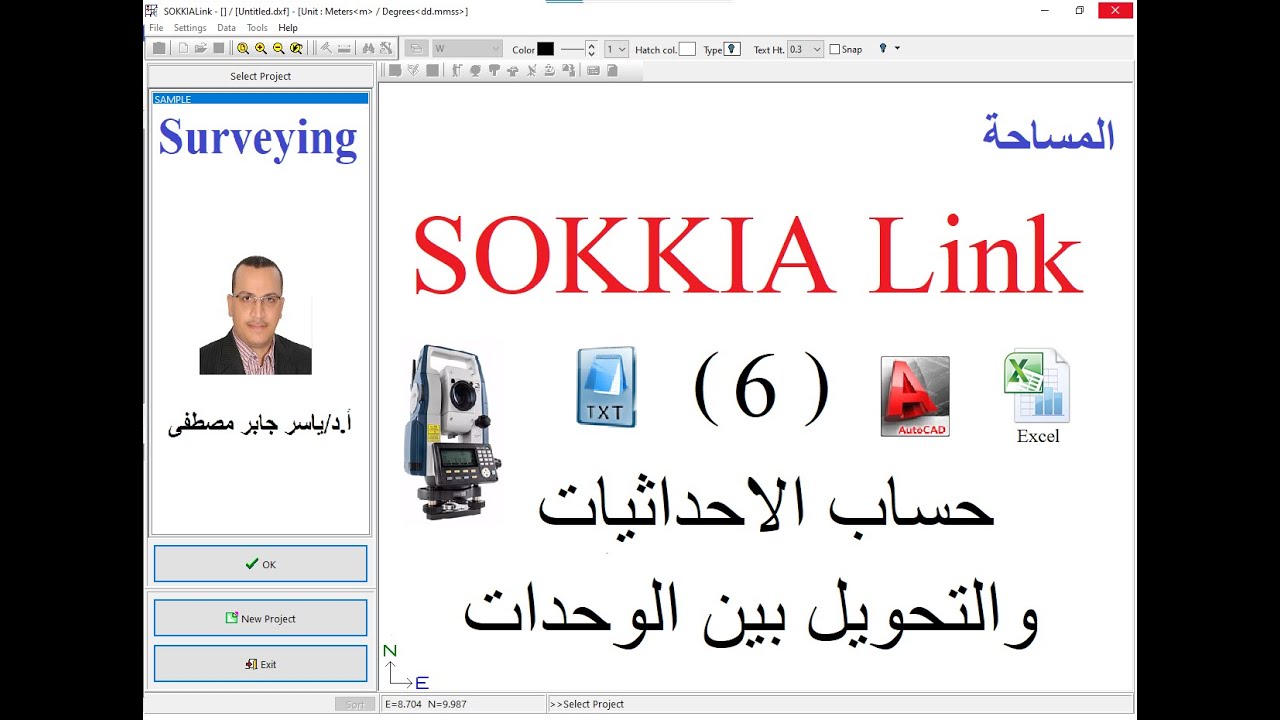
Task: Click the first greyed icon in drawing toolbar
Action: (394, 70)
